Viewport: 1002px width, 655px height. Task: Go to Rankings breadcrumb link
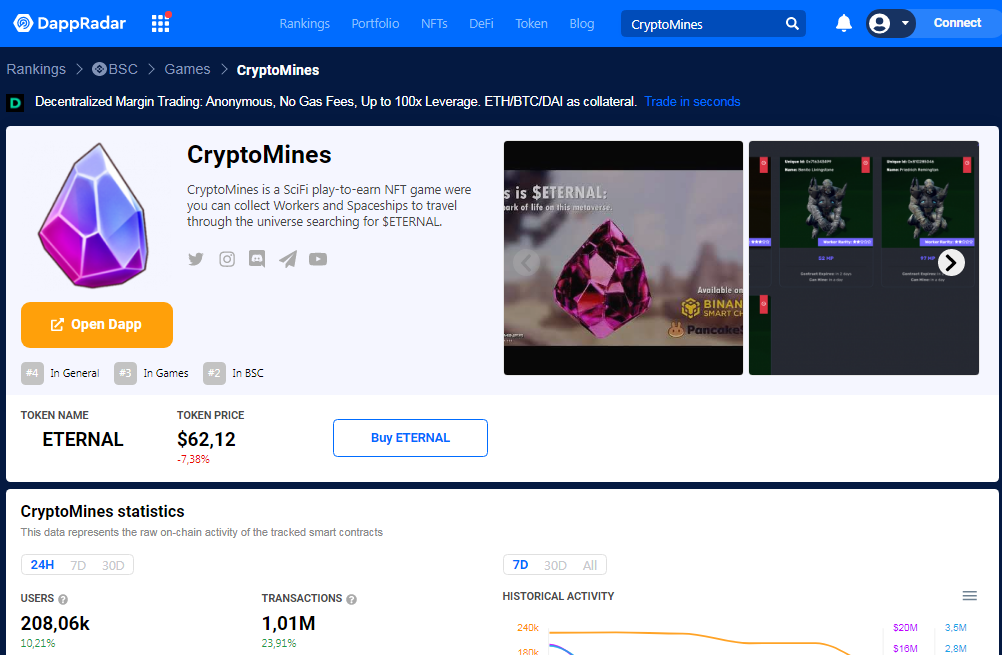[36, 69]
